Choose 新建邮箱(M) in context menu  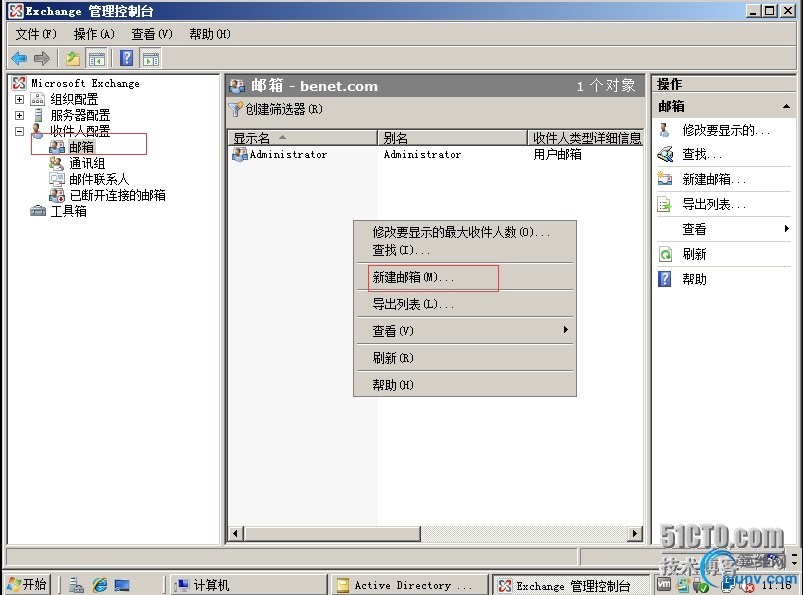click(464, 277)
